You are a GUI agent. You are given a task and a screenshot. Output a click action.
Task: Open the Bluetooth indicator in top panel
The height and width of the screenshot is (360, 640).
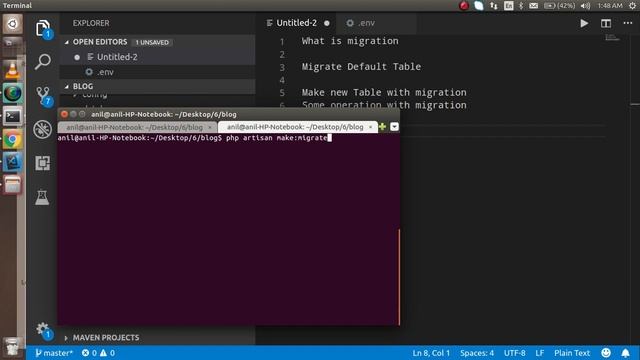521,6
